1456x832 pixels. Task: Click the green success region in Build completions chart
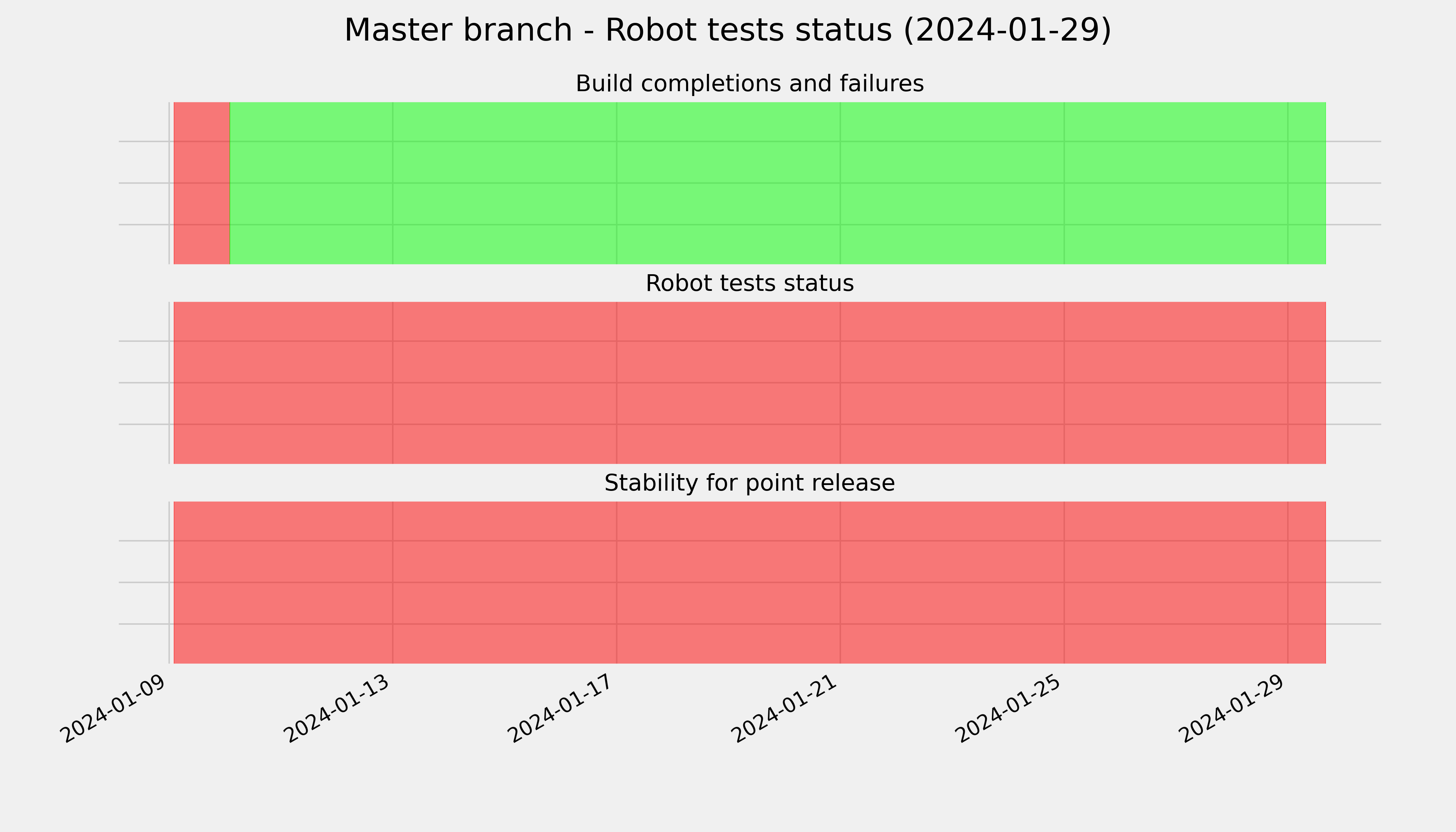point(778,183)
